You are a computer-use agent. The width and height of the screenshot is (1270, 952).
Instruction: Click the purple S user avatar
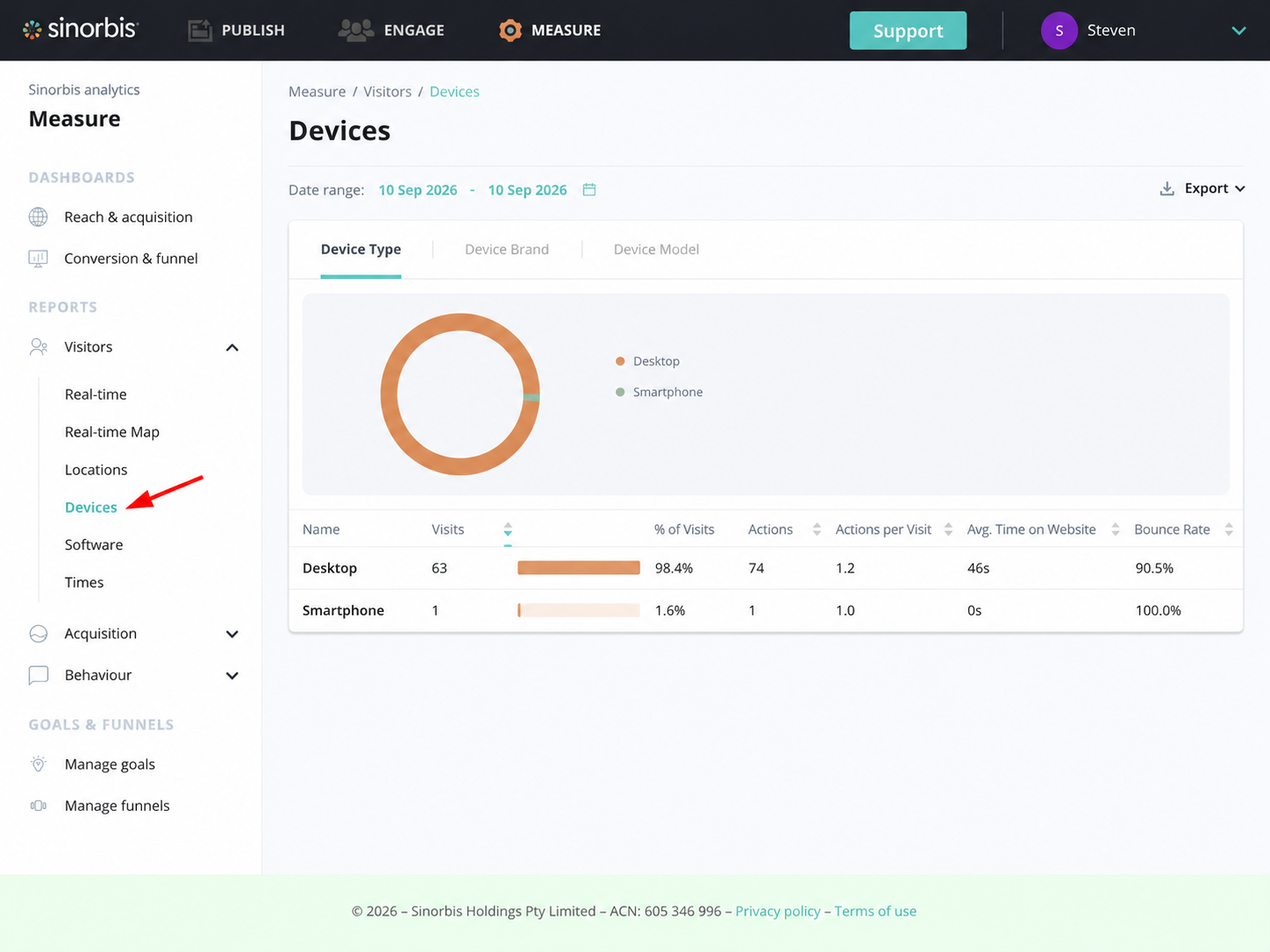point(1059,31)
